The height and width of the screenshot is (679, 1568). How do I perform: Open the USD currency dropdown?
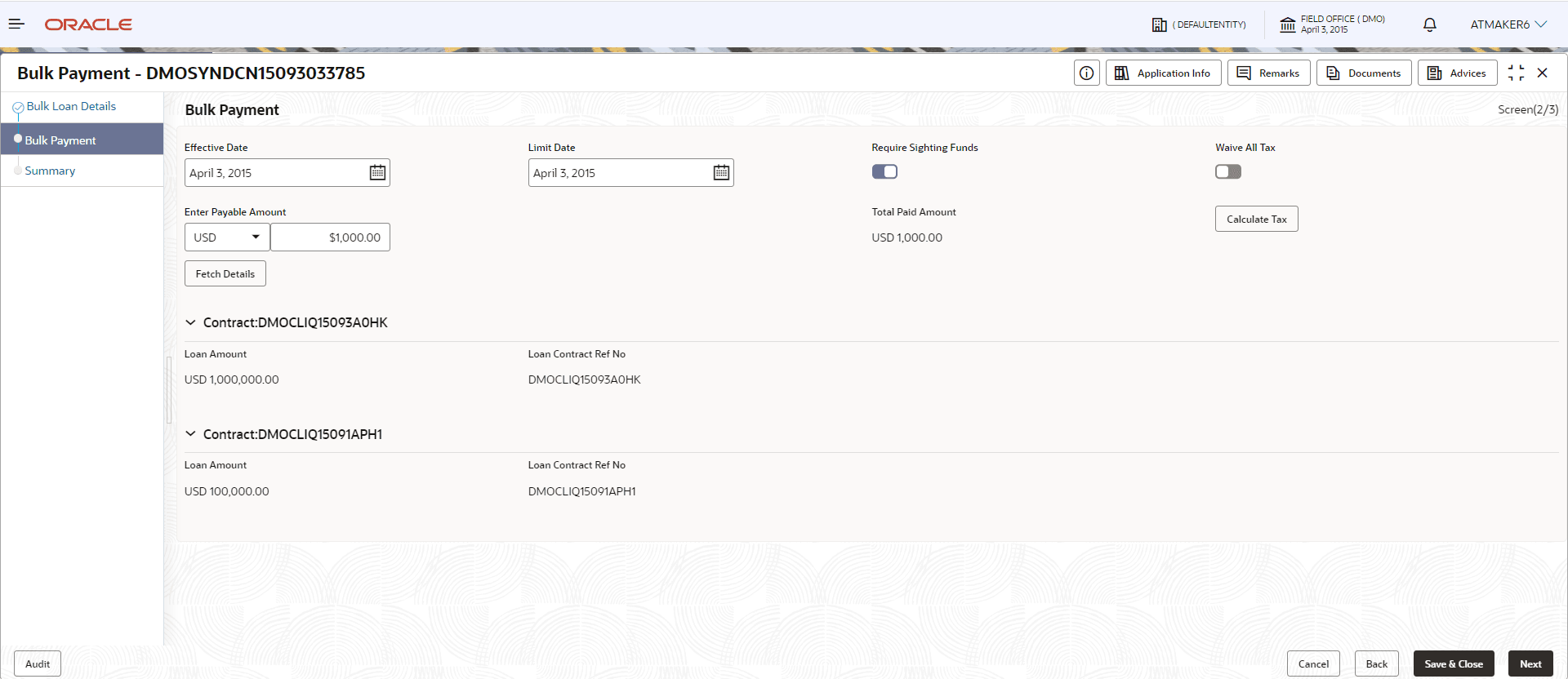(x=227, y=237)
